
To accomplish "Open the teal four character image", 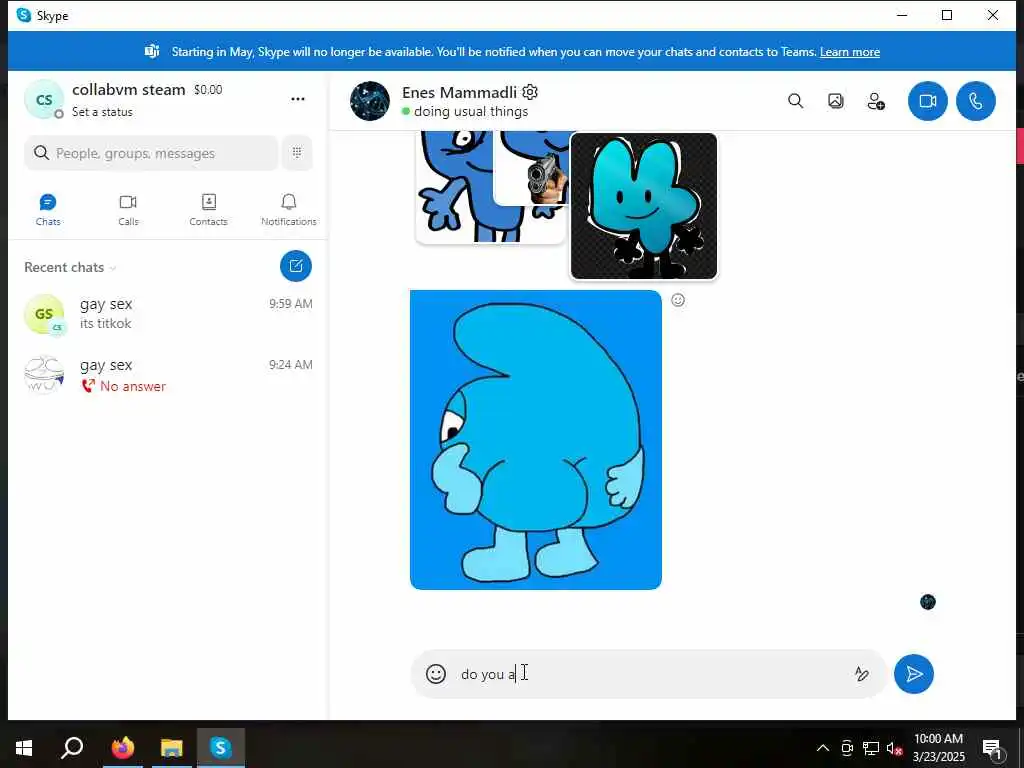I will pos(643,206).
